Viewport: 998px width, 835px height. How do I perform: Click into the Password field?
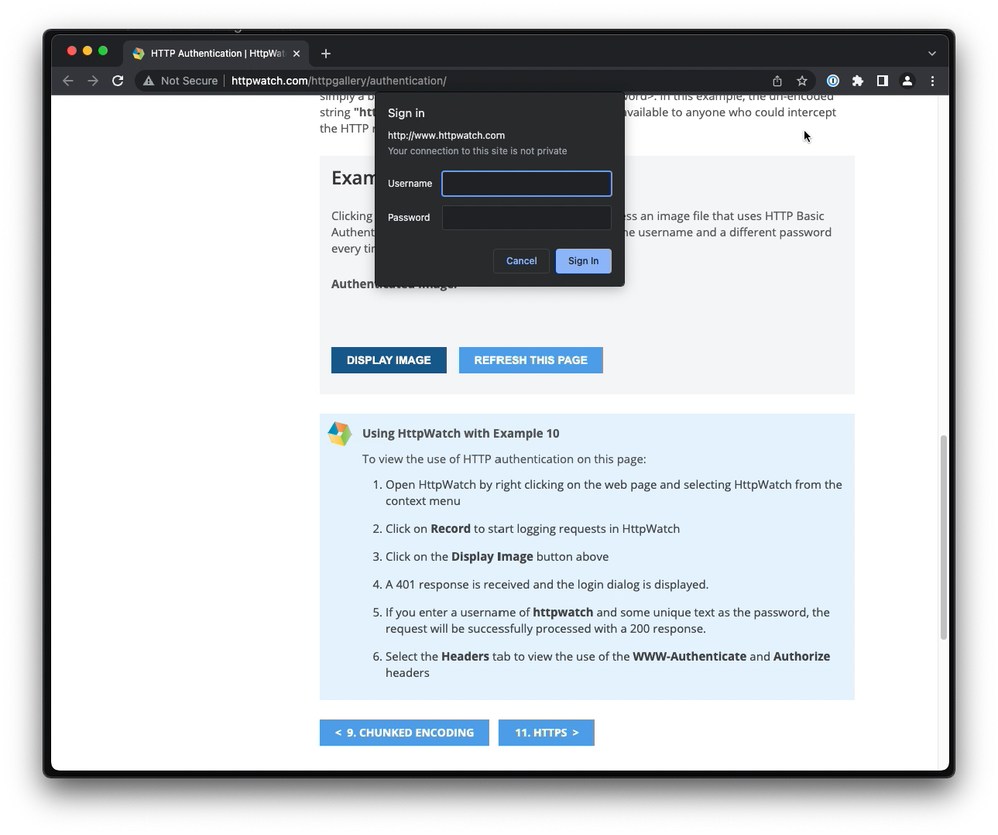pos(526,218)
